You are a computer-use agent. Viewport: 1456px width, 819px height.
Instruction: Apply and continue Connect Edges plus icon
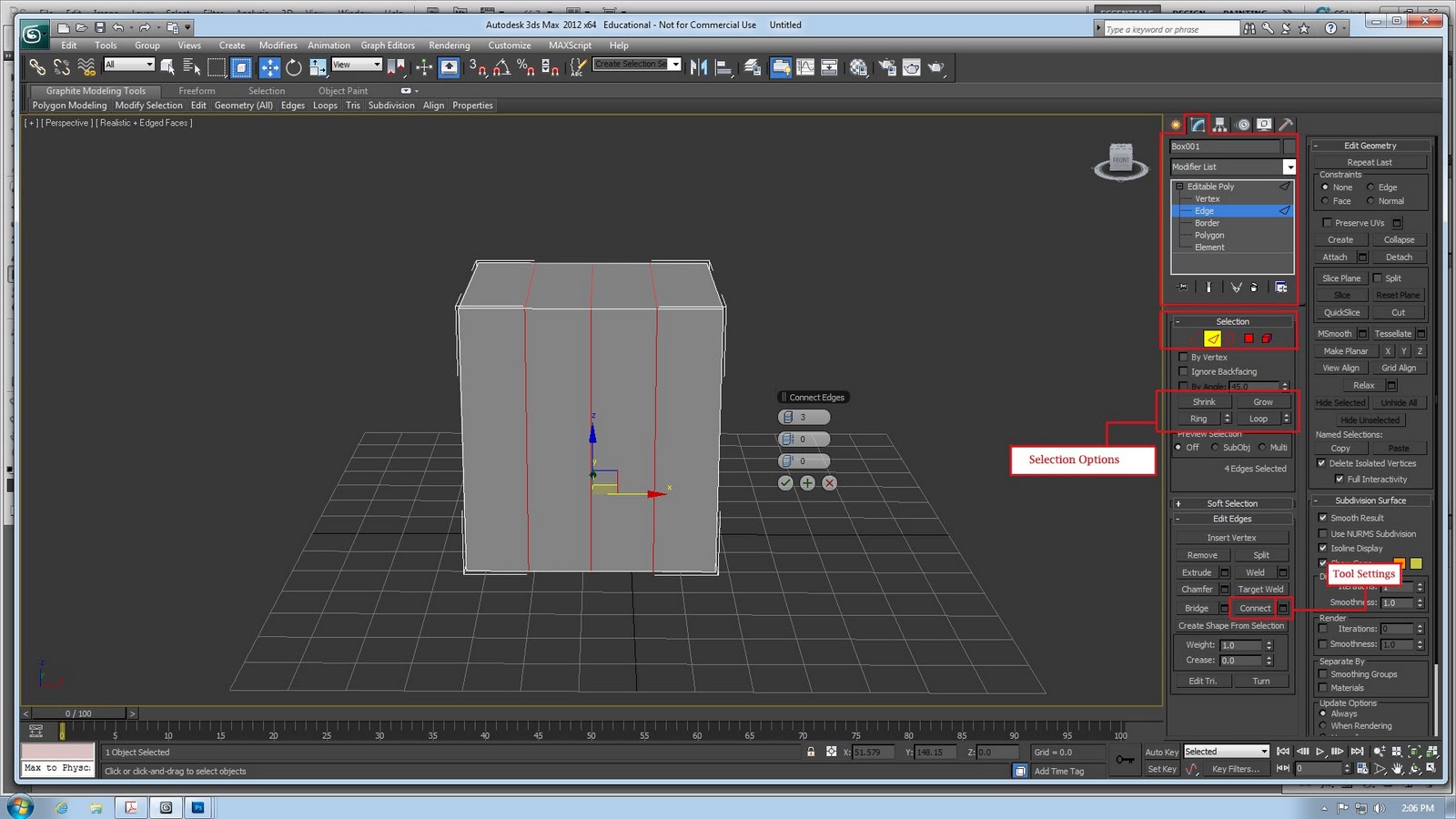point(807,483)
